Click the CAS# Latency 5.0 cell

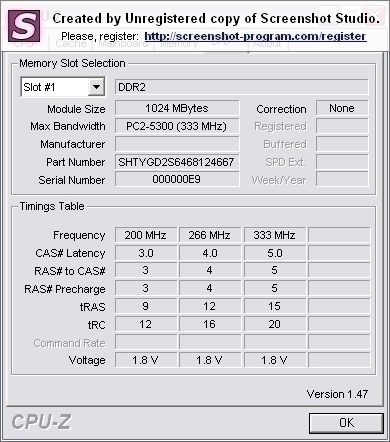point(275,253)
